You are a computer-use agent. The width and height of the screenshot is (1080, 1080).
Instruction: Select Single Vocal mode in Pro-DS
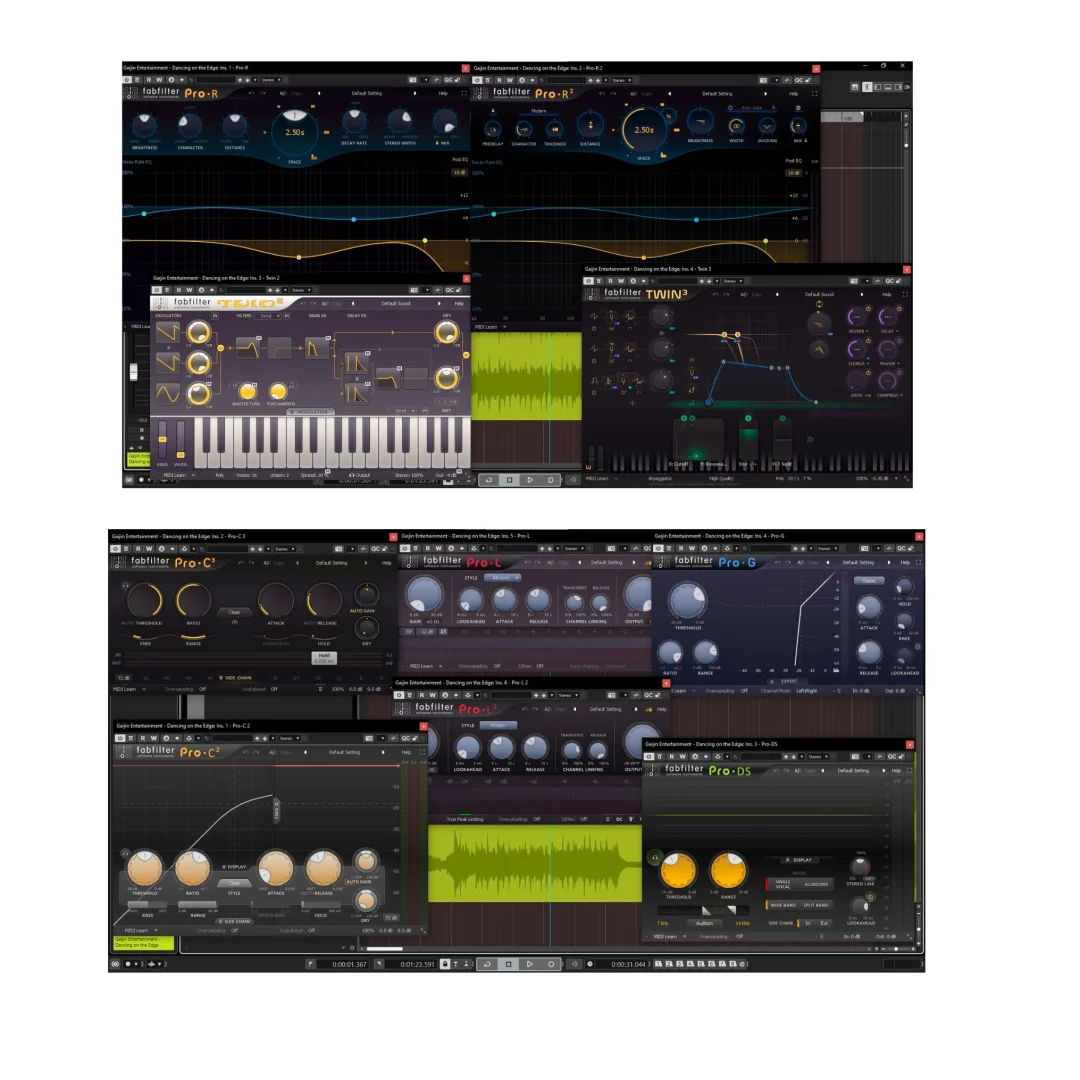click(784, 884)
